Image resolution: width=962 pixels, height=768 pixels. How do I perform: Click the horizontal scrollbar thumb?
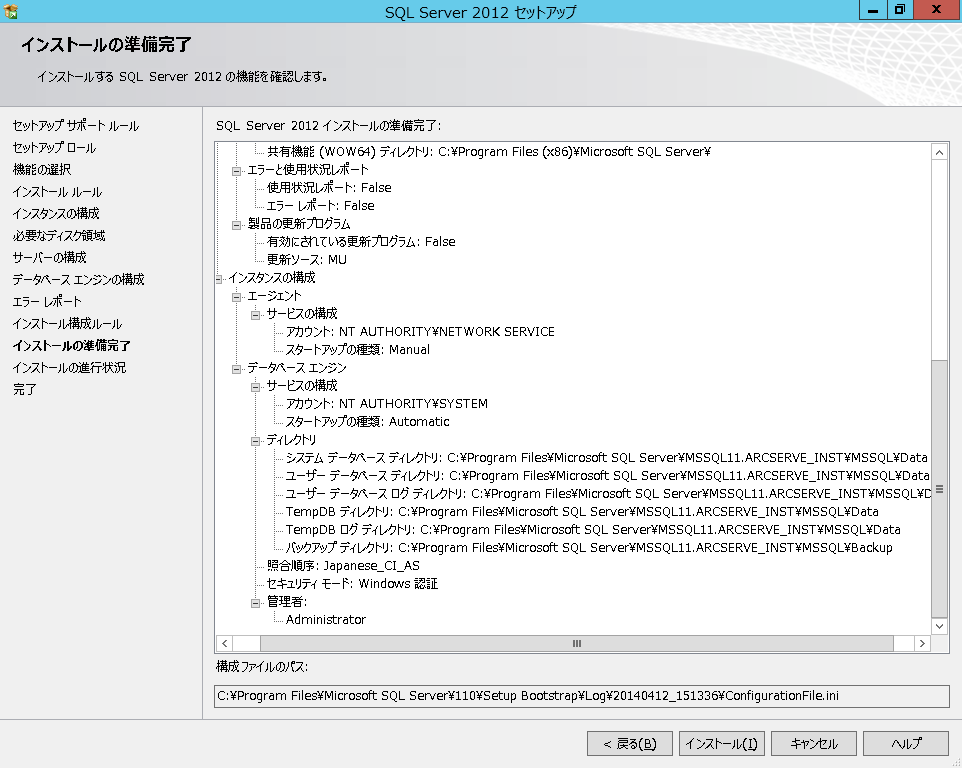tap(577, 643)
